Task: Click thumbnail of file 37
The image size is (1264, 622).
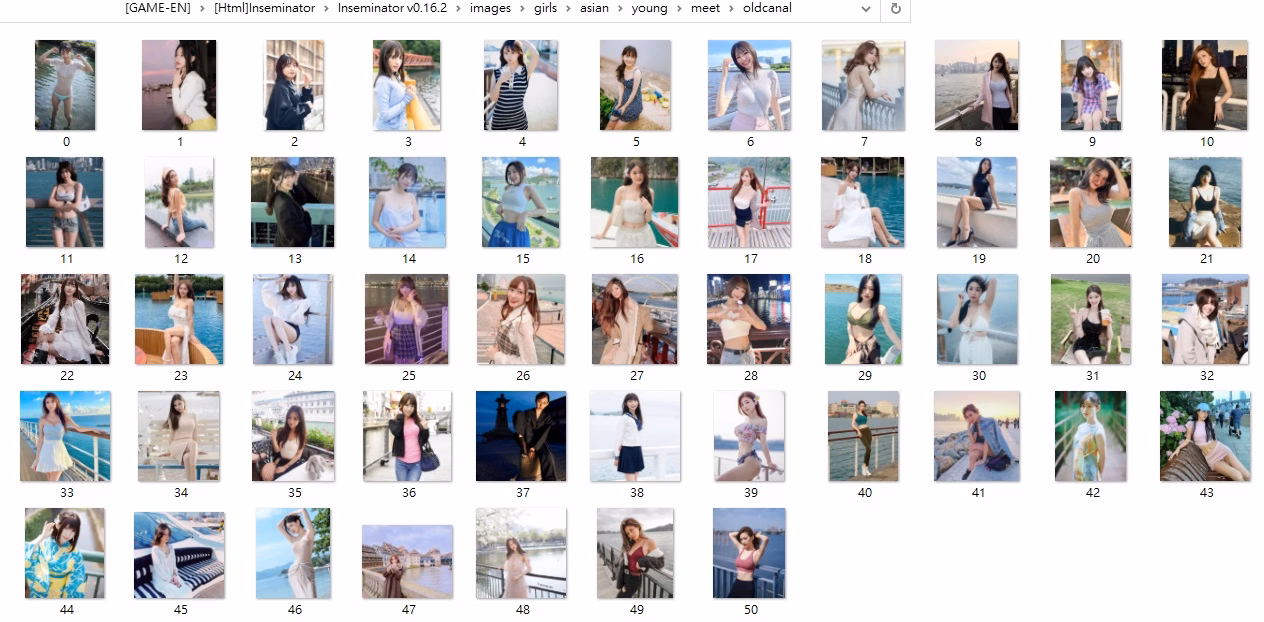Action: (521, 436)
